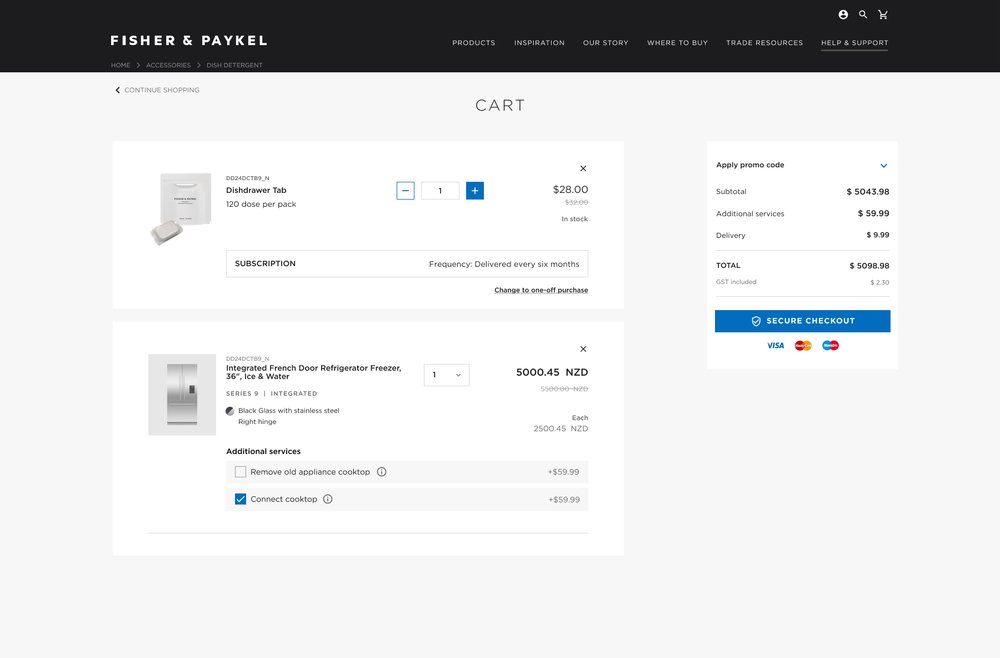Screen dimensions: 1000x658
Task: Select the Black Glass color swatch
Action: coord(230,410)
